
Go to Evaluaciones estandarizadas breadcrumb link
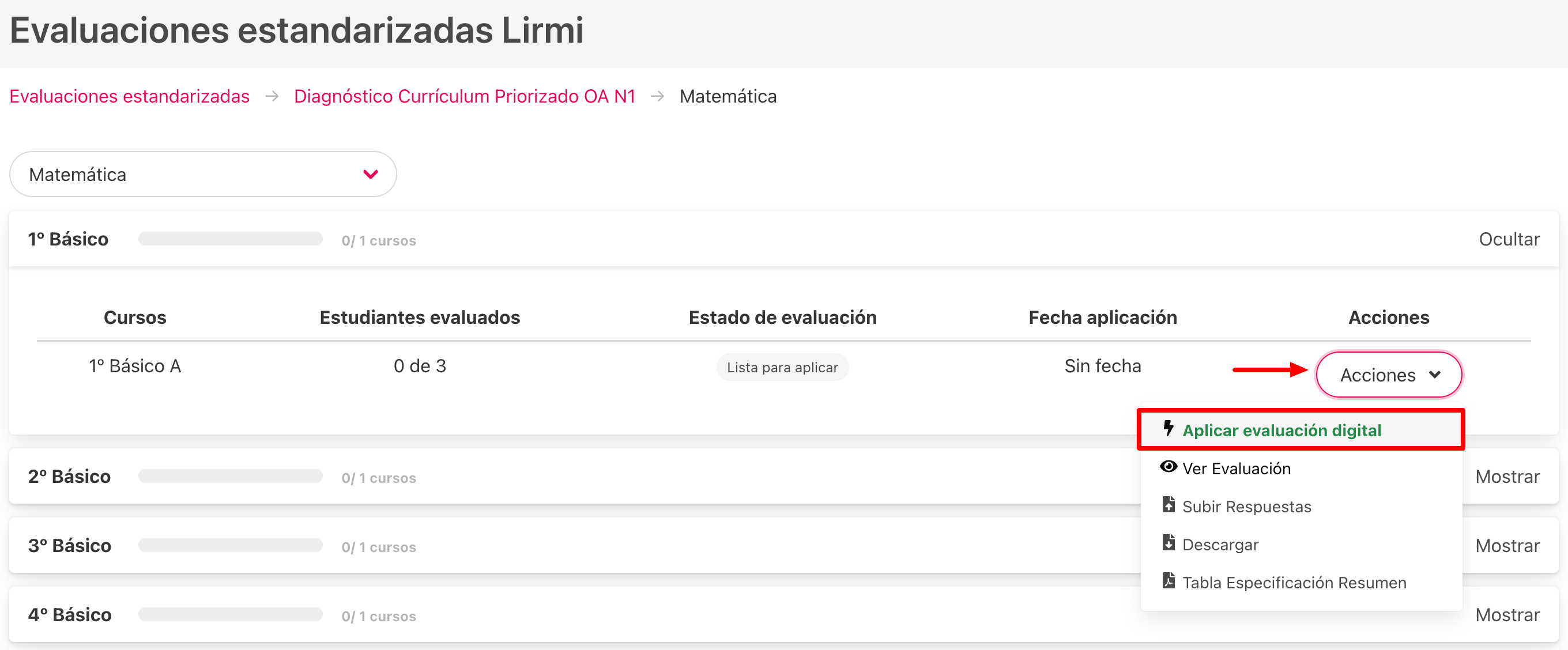coord(130,96)
